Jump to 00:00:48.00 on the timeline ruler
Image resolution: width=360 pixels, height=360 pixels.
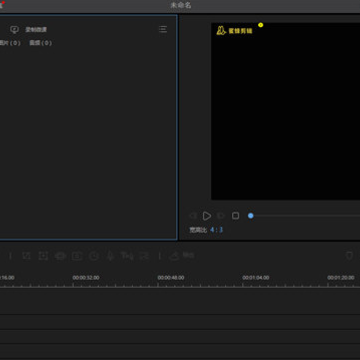(x=171, y=278)
